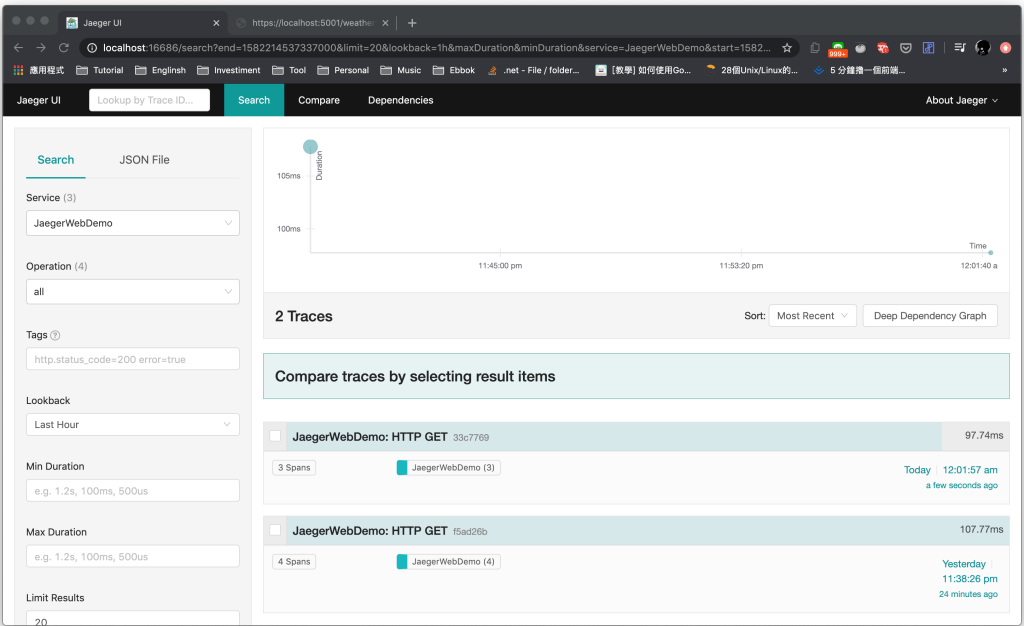Open the browser profile avatar
The image size is (1024, 626).
click(983, 48)
